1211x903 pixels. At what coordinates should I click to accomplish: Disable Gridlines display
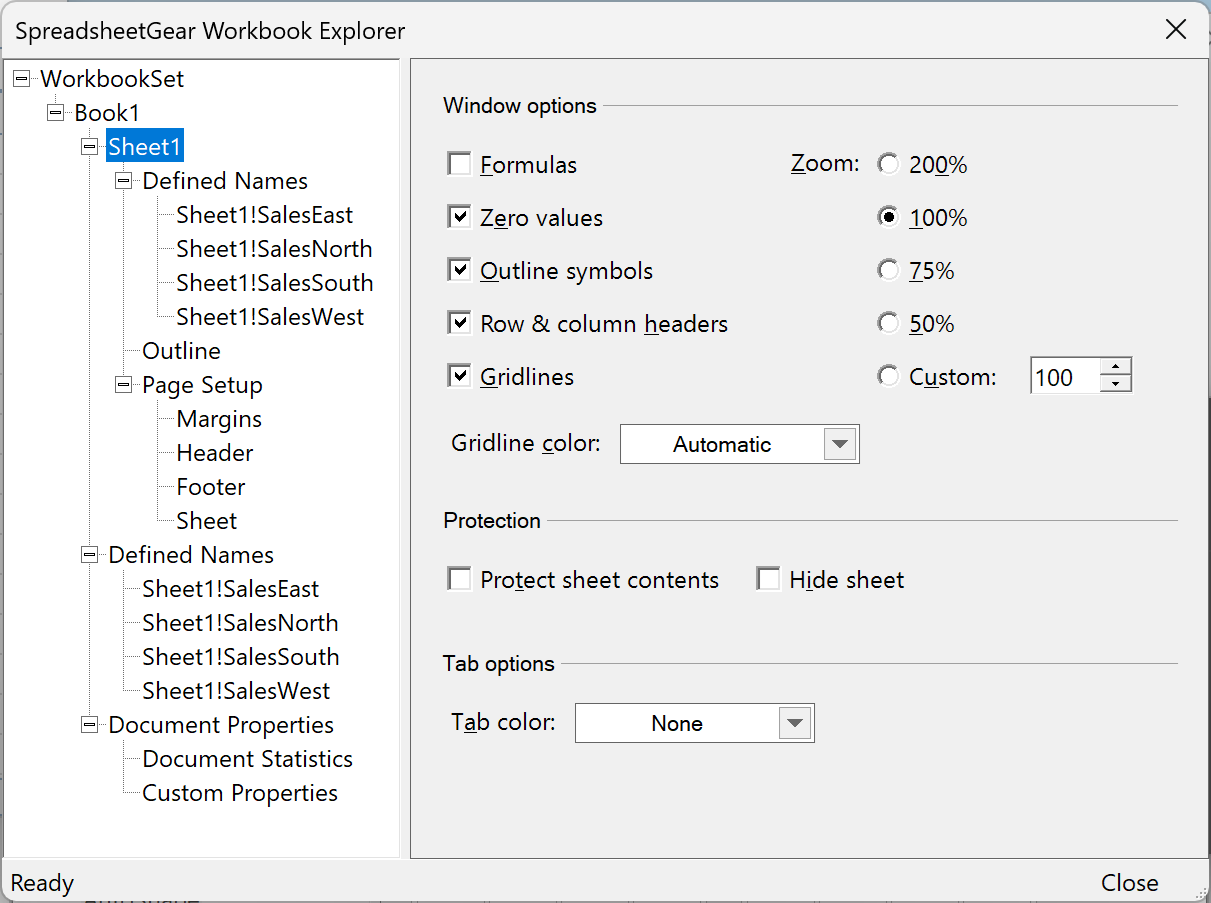click(x=459, y=376)
